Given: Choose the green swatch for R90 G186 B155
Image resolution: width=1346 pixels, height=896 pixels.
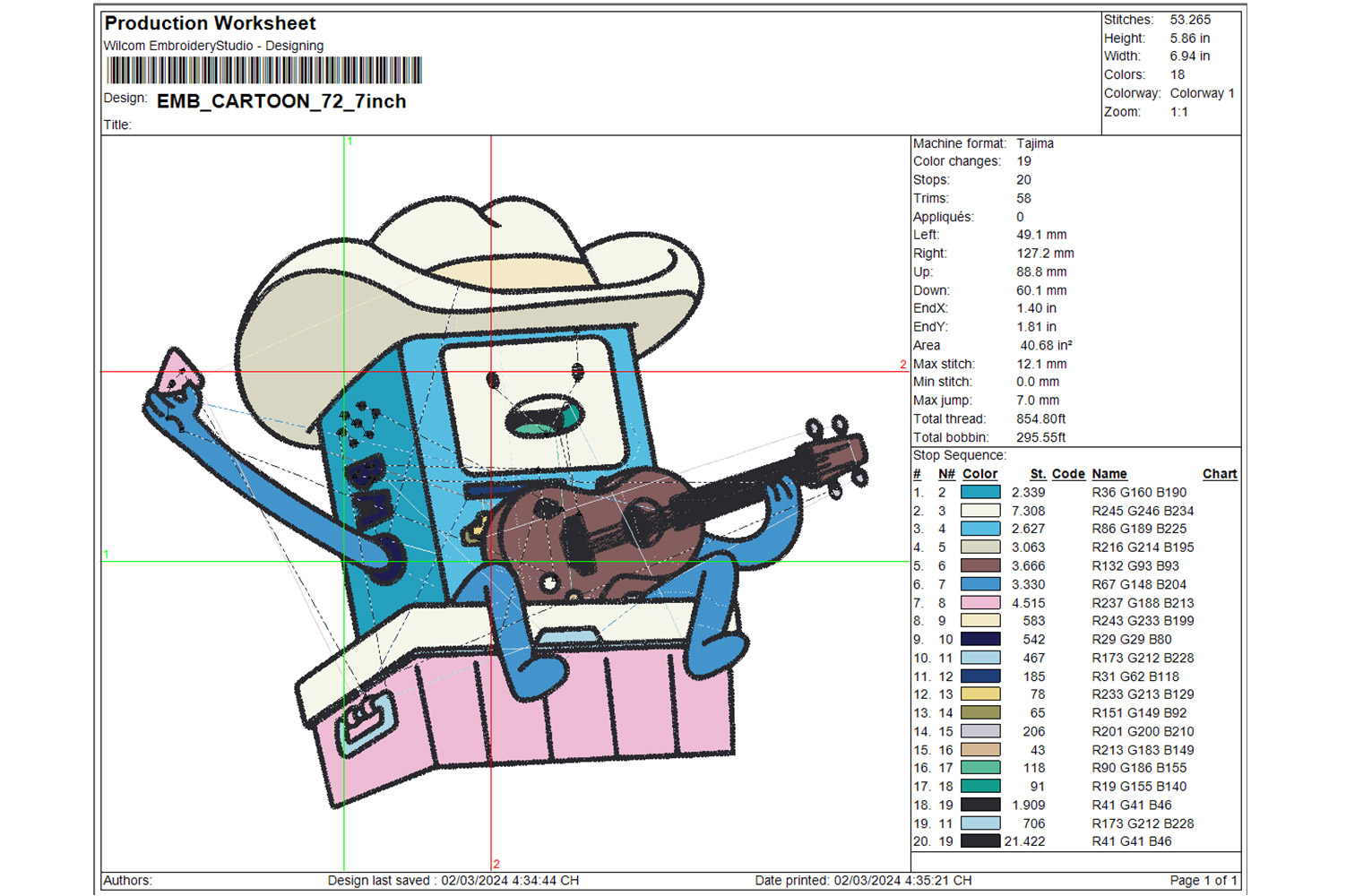Looking at the screenshot, I should 979,768.
